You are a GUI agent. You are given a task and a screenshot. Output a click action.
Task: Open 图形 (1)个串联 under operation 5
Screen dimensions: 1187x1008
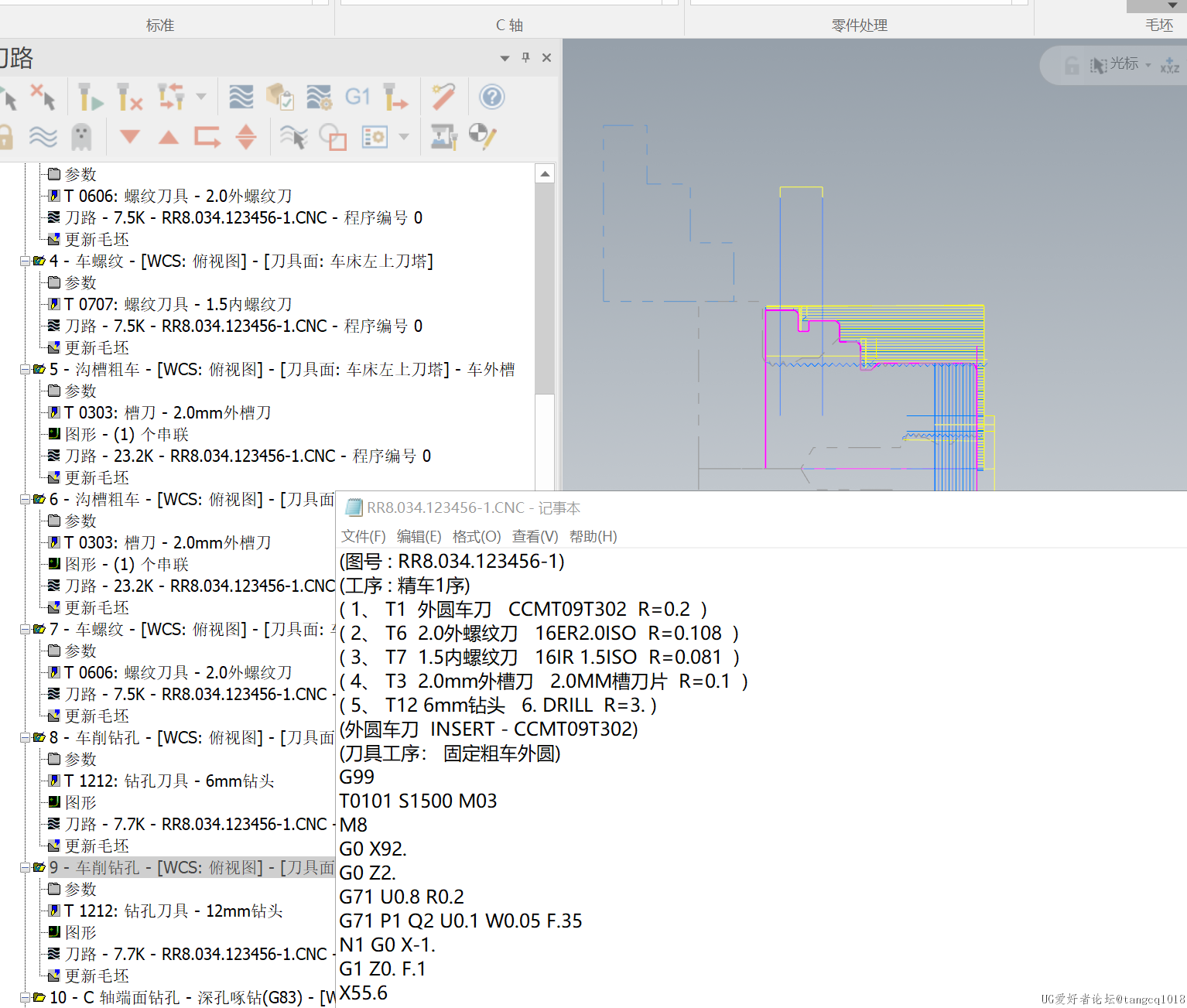click(119, 435)
